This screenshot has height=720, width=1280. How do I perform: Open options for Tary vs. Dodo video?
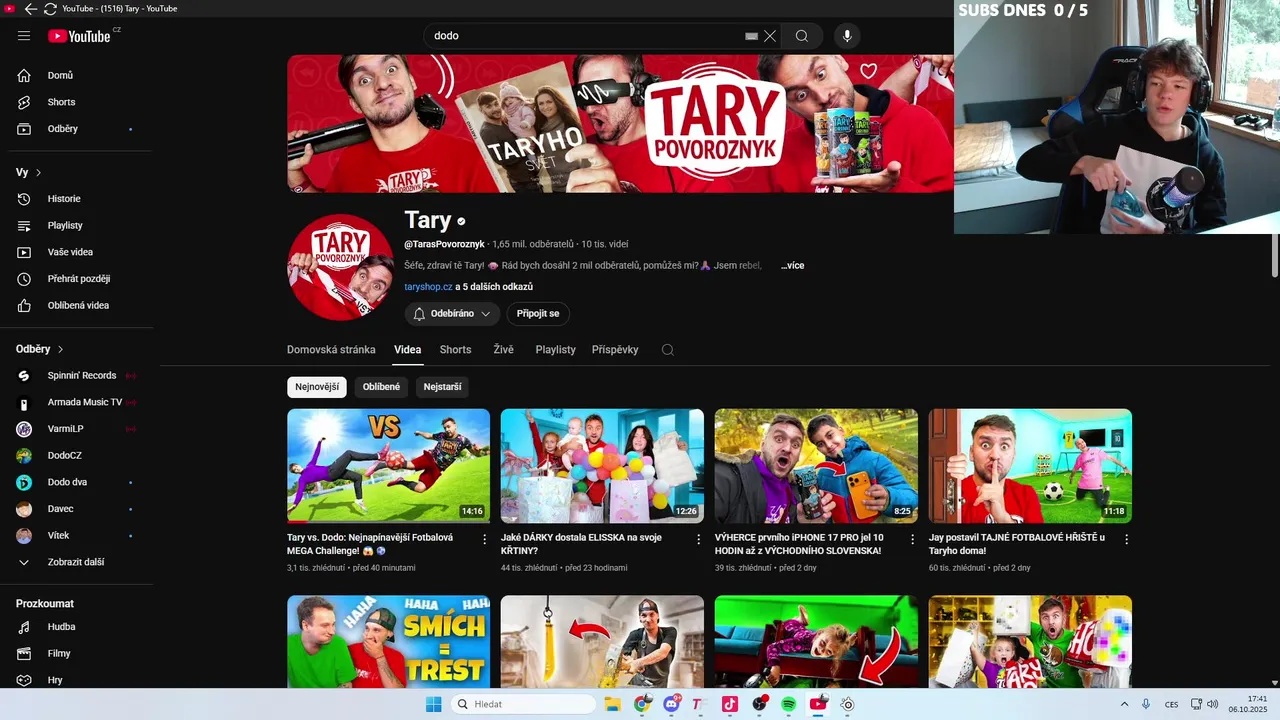coord(485,539)
